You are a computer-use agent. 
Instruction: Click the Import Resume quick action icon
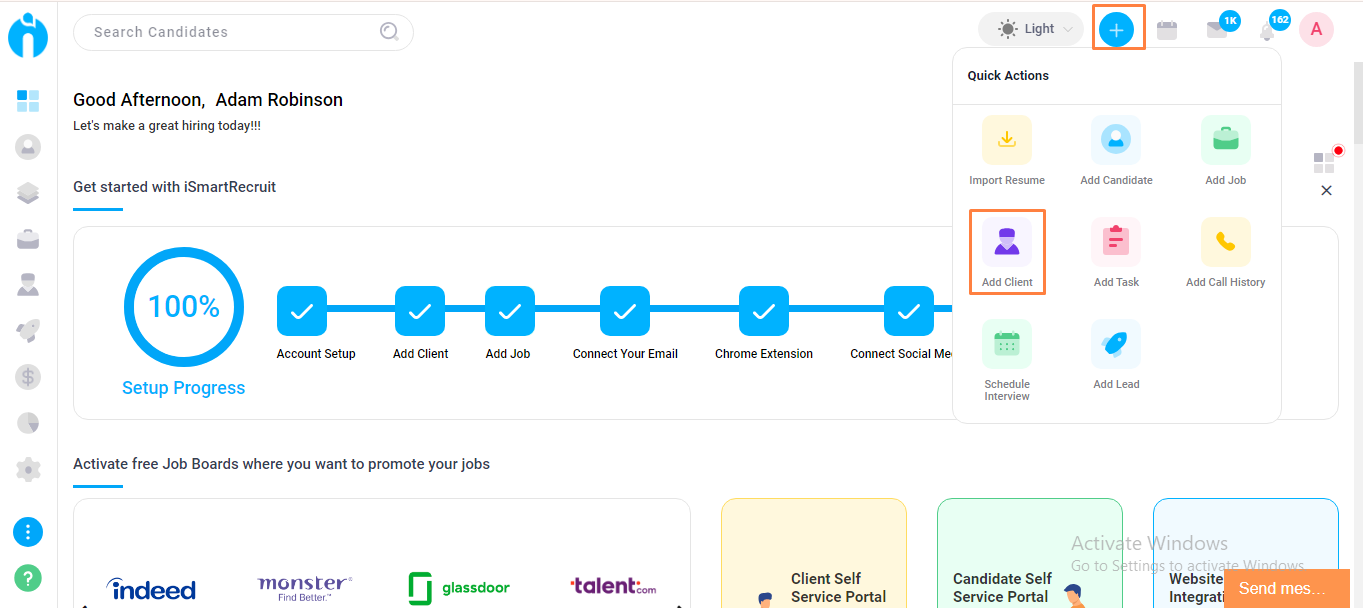(x=1006, y=140)
